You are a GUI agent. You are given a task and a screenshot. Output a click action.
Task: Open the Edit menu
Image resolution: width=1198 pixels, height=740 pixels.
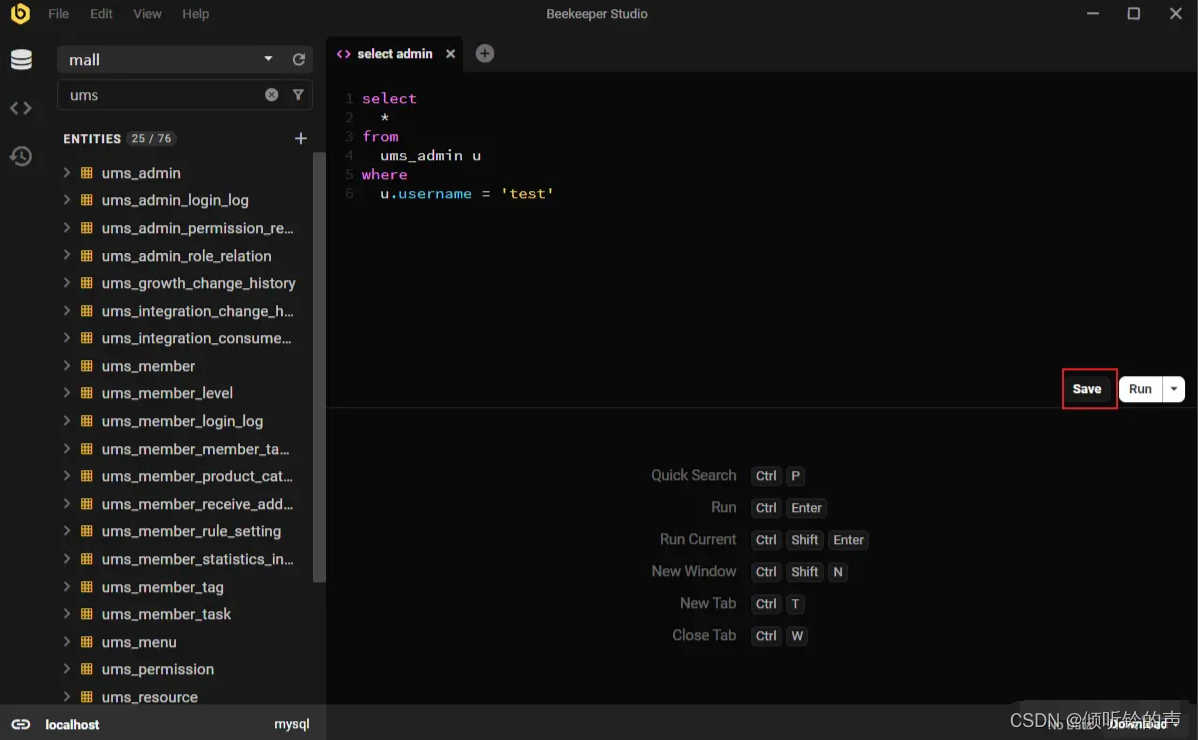pyautogui.click(x=101, y=14)
